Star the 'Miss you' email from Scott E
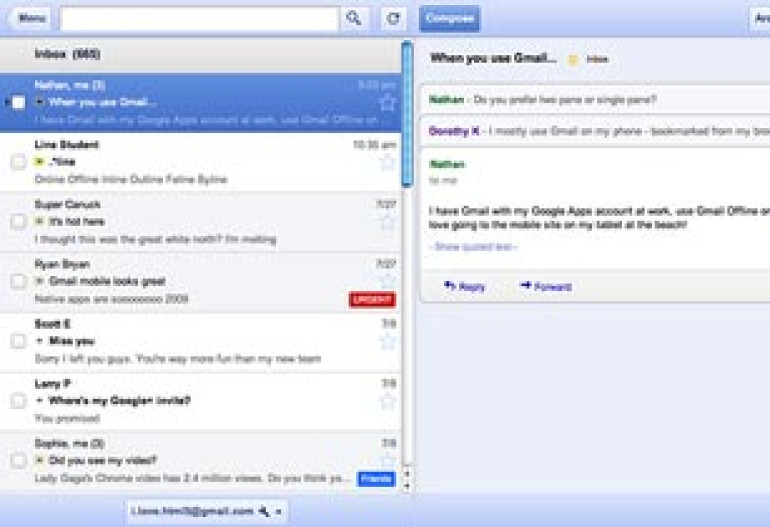Image resolution: width=770 pixels, height=527 pixels. point(387,341)
